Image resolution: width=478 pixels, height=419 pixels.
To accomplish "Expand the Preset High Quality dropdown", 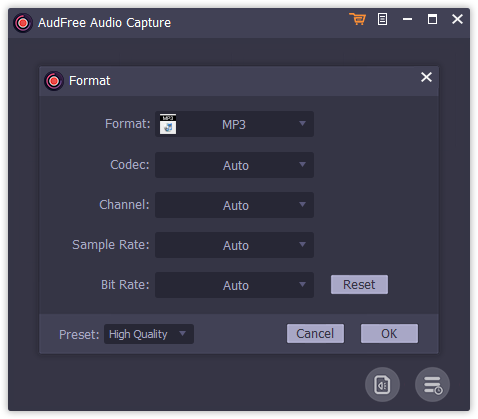I will [149, 334].
